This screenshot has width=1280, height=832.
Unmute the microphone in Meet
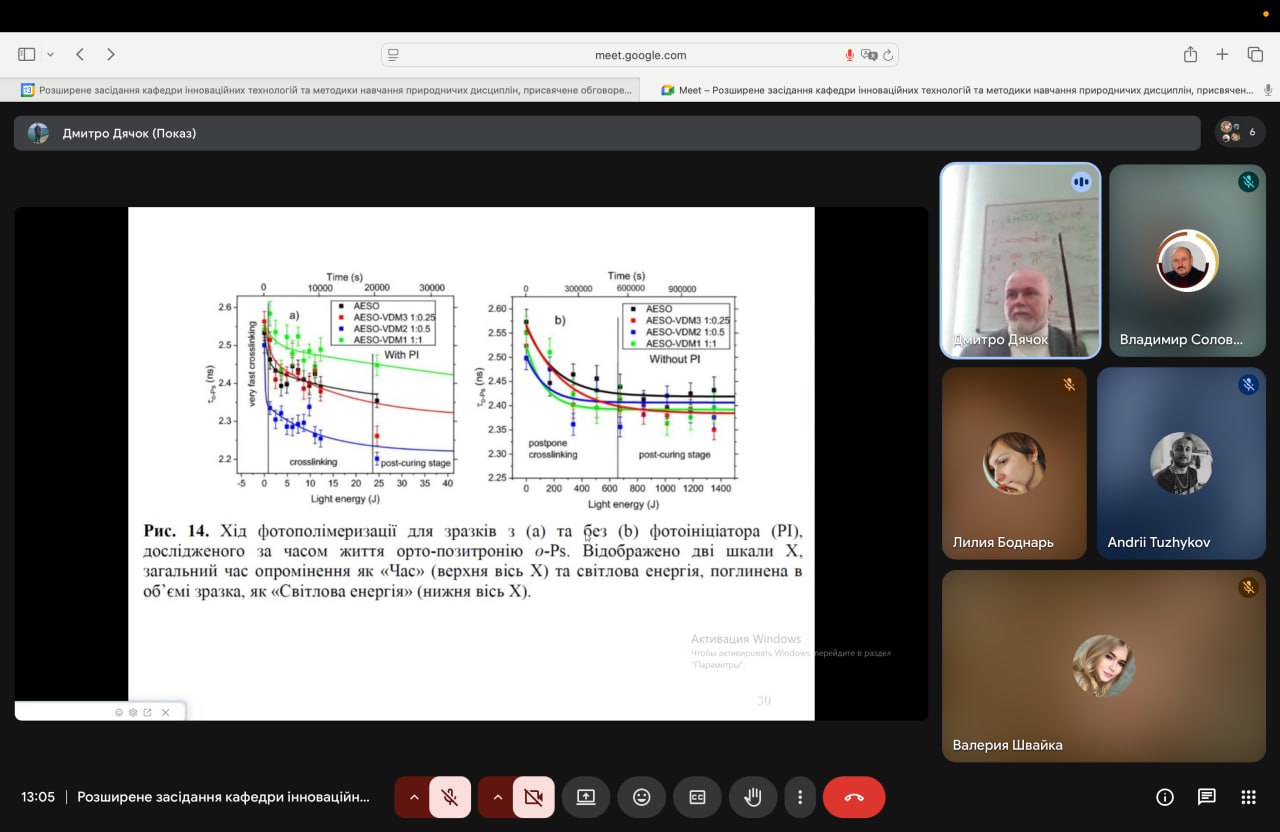(450, 797)
